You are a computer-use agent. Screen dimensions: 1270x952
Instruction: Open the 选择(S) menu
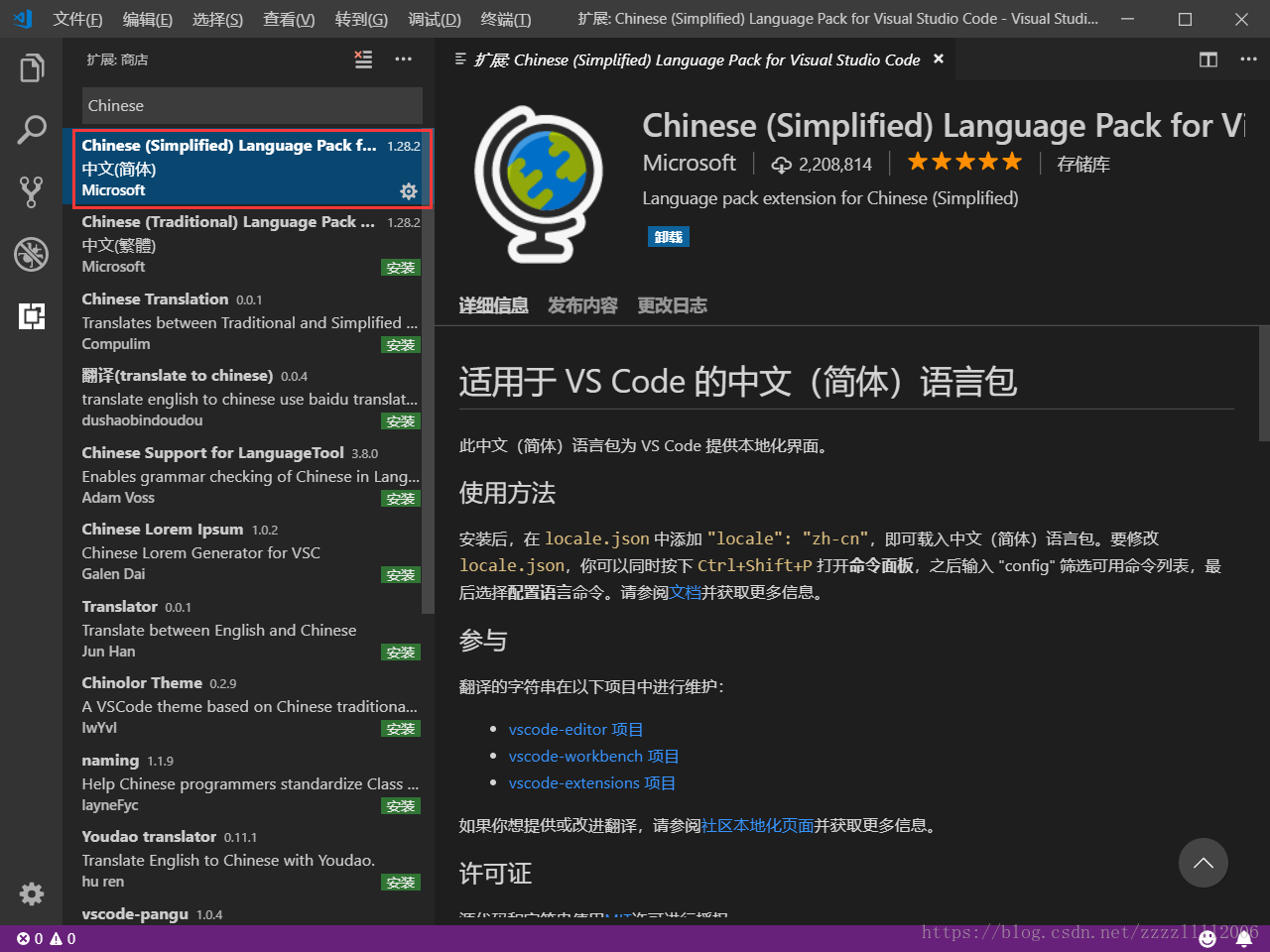[x=217, y=19]
